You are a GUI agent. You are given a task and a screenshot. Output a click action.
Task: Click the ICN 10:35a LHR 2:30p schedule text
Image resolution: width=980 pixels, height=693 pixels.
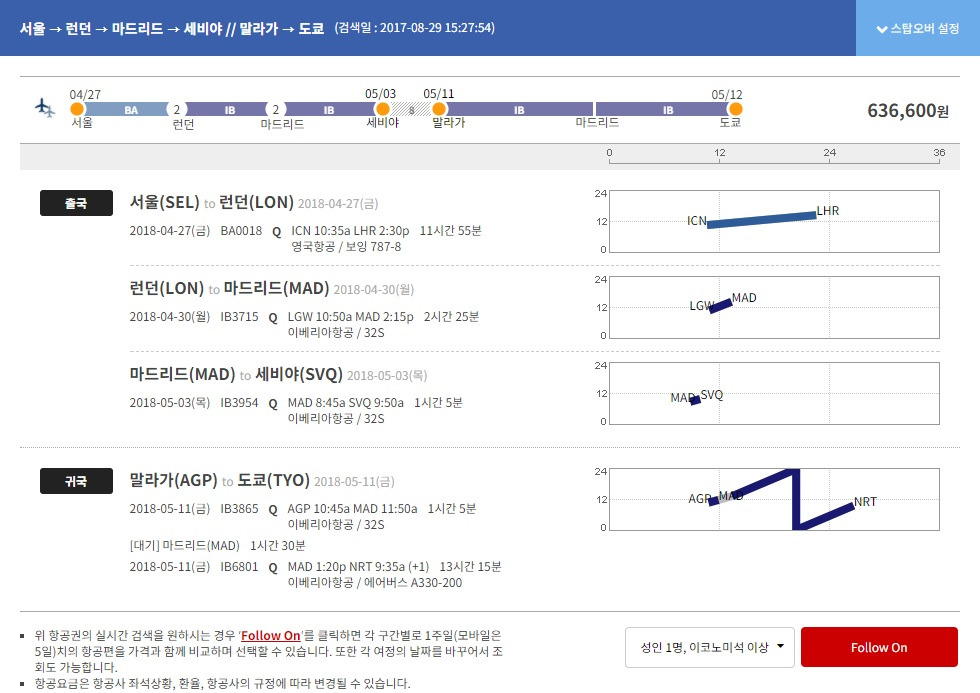[350, 231]
